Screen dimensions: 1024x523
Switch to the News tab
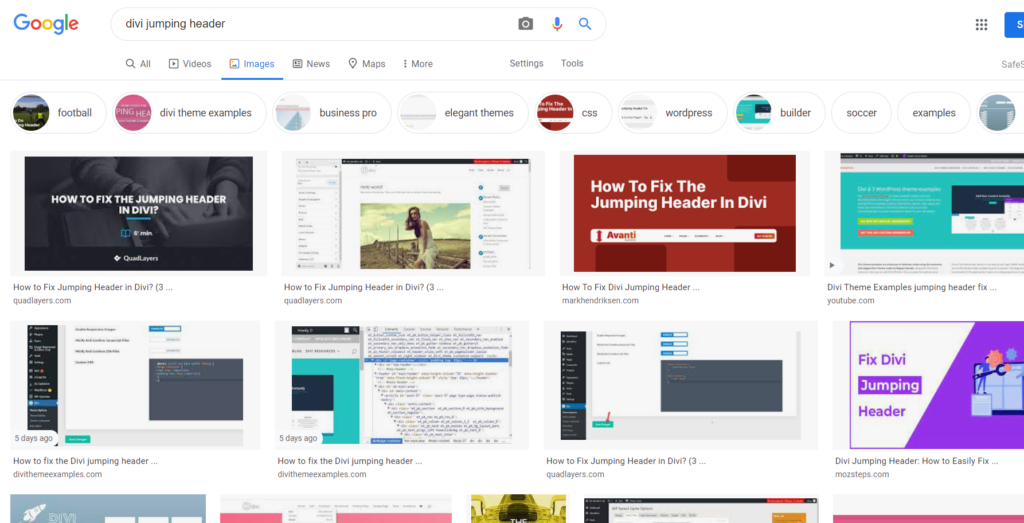coord(311,64)
